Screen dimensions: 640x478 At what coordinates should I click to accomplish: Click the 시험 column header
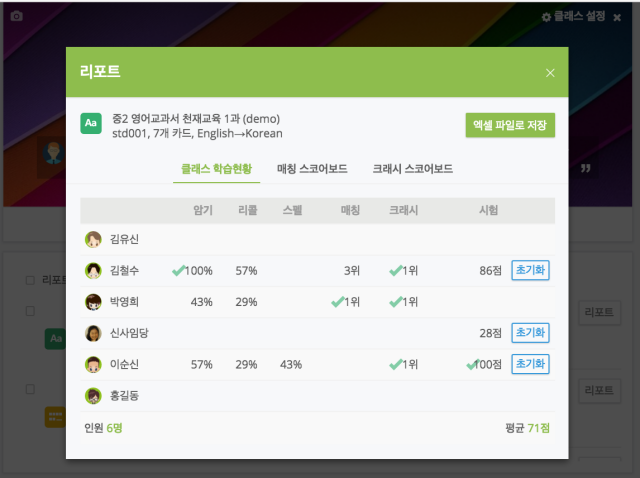(x=489, y=211)
